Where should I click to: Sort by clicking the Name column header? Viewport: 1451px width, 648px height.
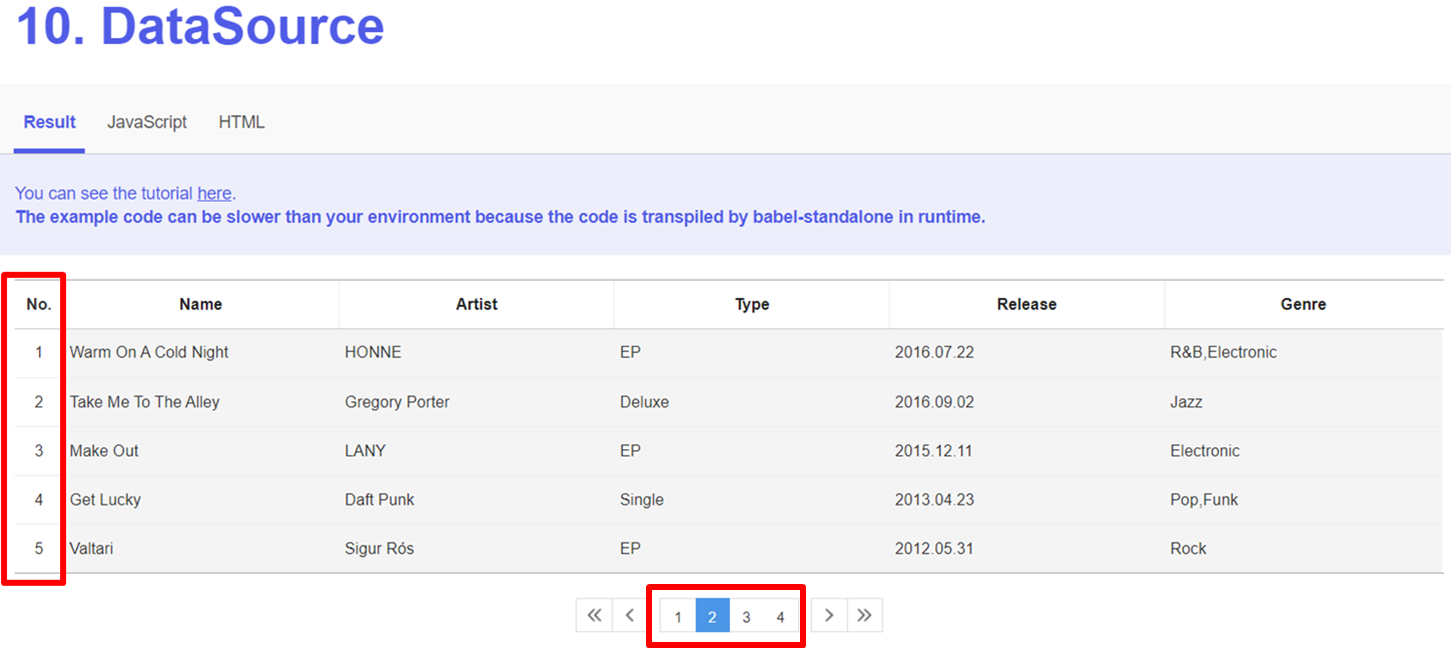200,304
